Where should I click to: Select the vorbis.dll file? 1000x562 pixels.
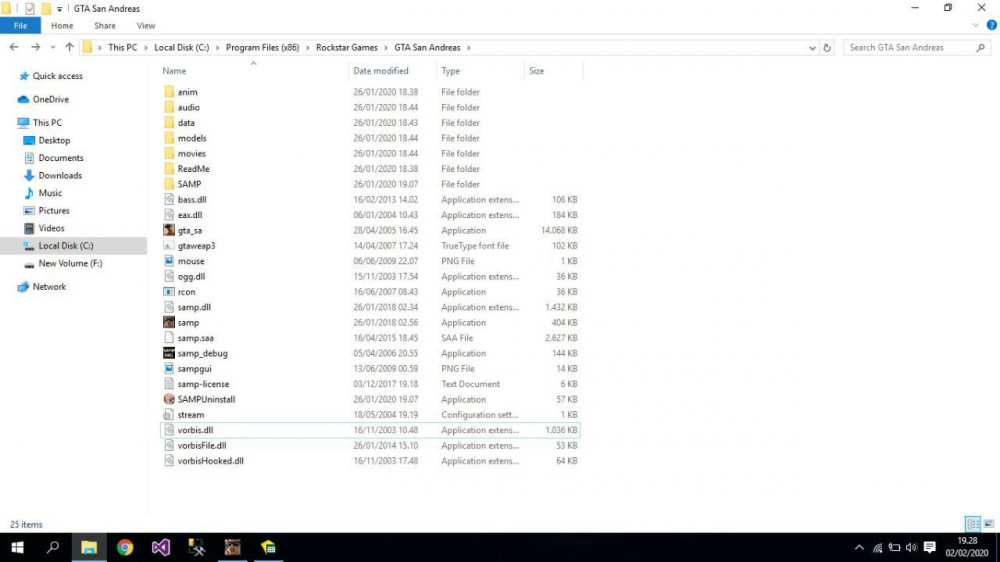195,430
